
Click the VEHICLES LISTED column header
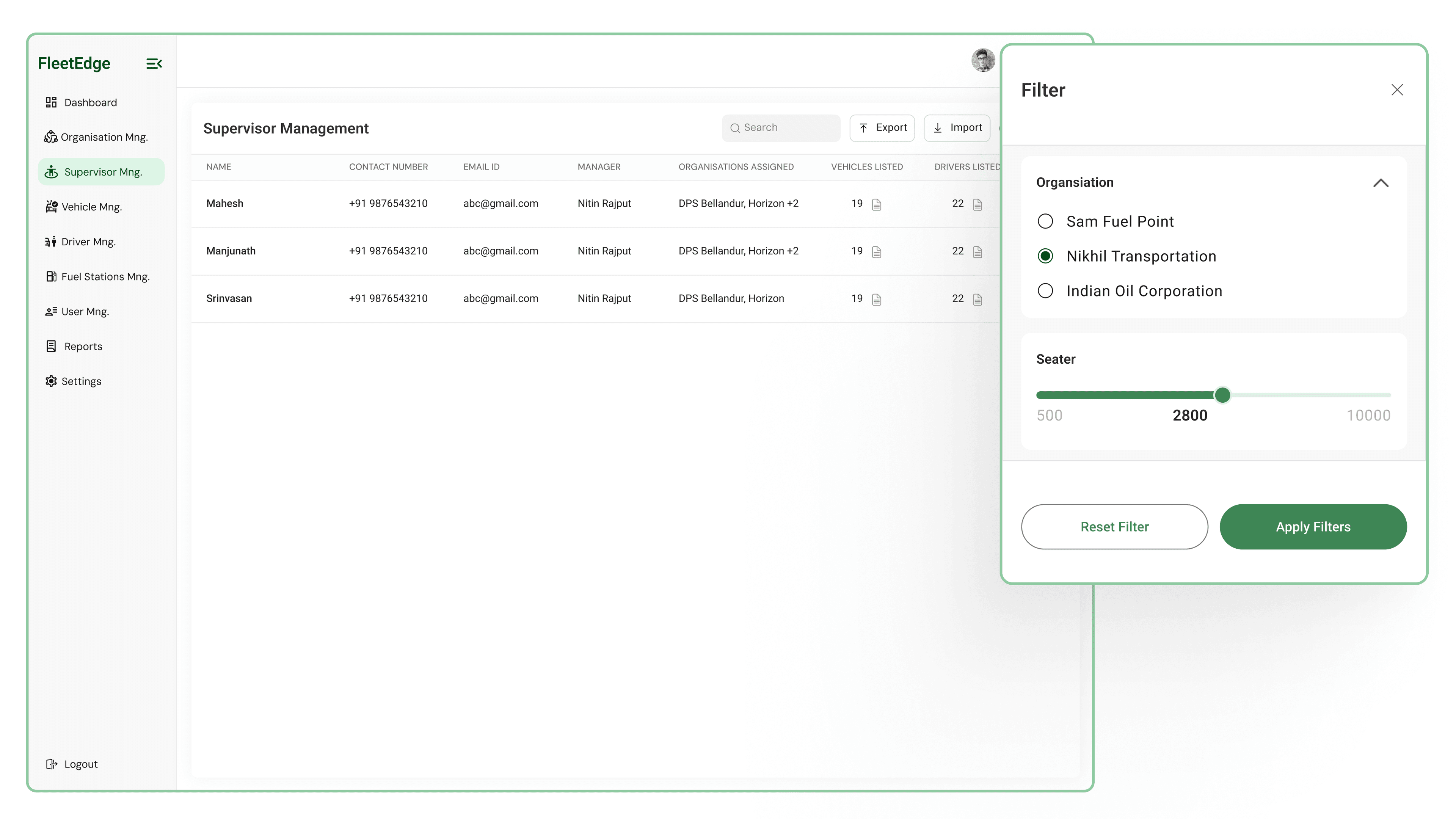coord(867,167)
